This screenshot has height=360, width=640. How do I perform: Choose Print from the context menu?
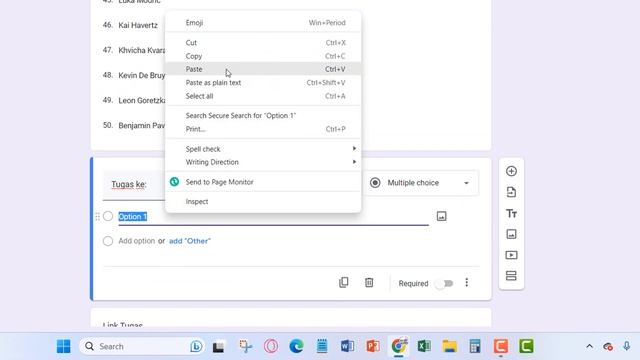coord(263,129)
